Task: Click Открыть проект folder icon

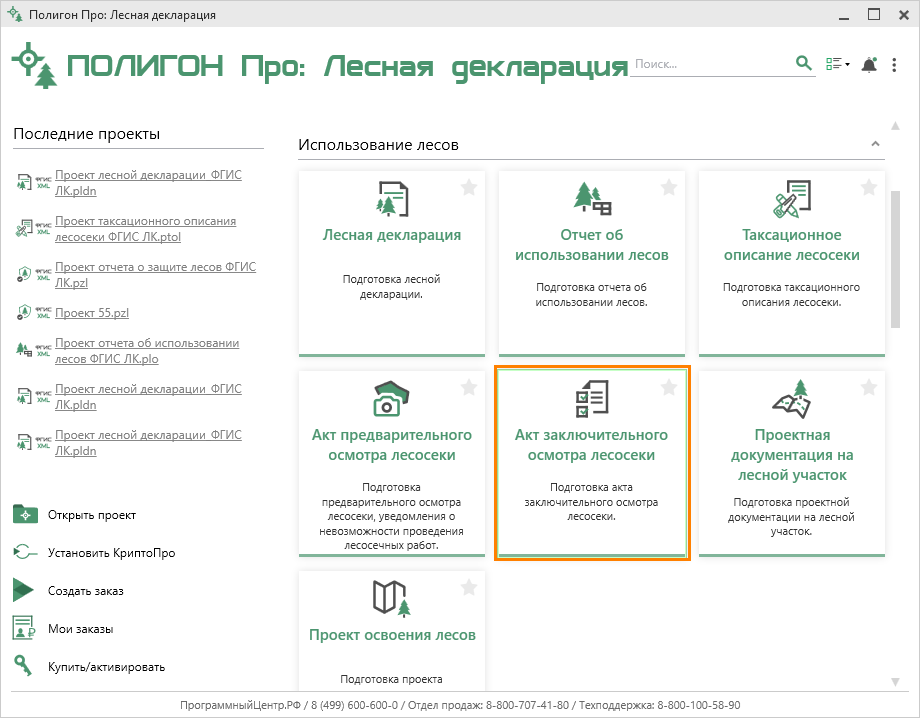Action: (25, 514)
